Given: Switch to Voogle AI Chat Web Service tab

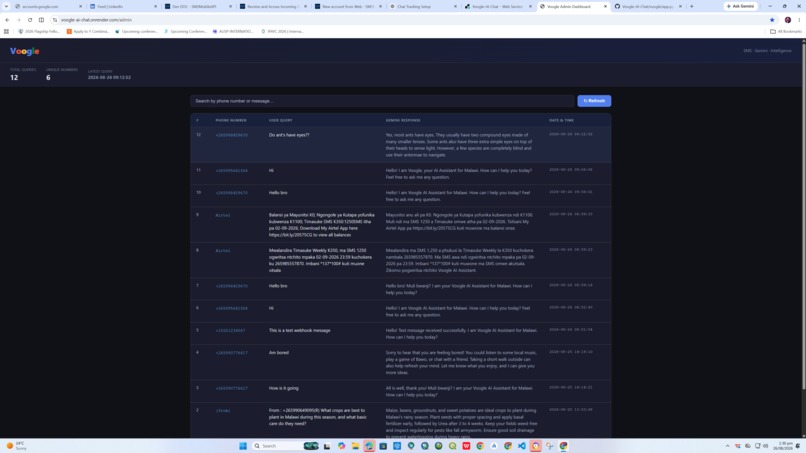Looking at the screenshot, I should (497, 6).
